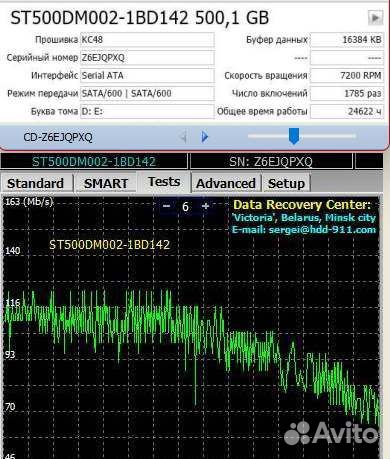Go to next disk with right arrow
This screenshot has width=390, height=459.
tap(205, 136)
